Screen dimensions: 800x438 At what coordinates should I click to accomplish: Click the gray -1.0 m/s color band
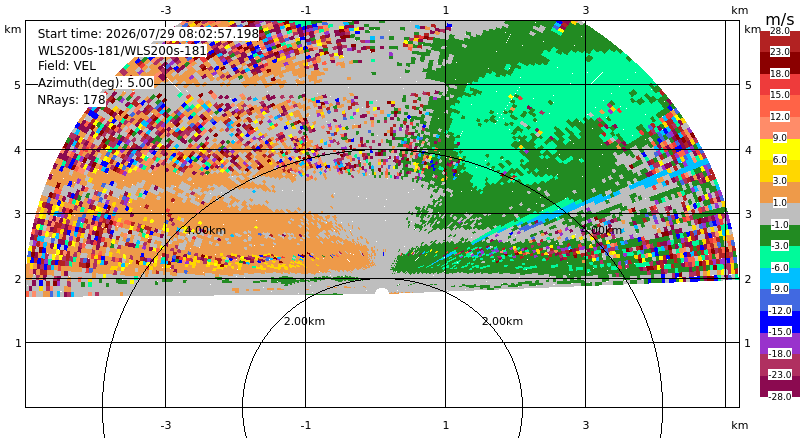coord(780,213)
